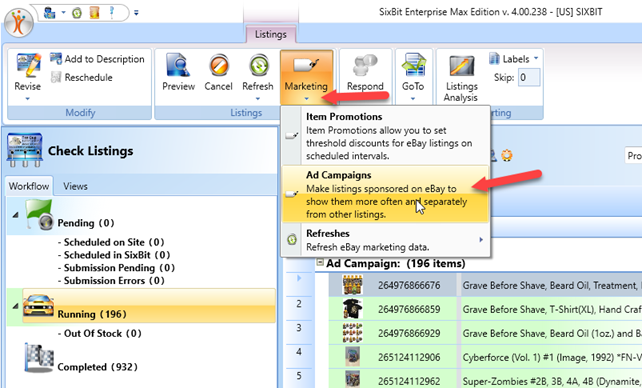The height and width of the screenshot is (388, 642).
Task: Click the Item Promotions tag icon
Action: coord(292,135)
